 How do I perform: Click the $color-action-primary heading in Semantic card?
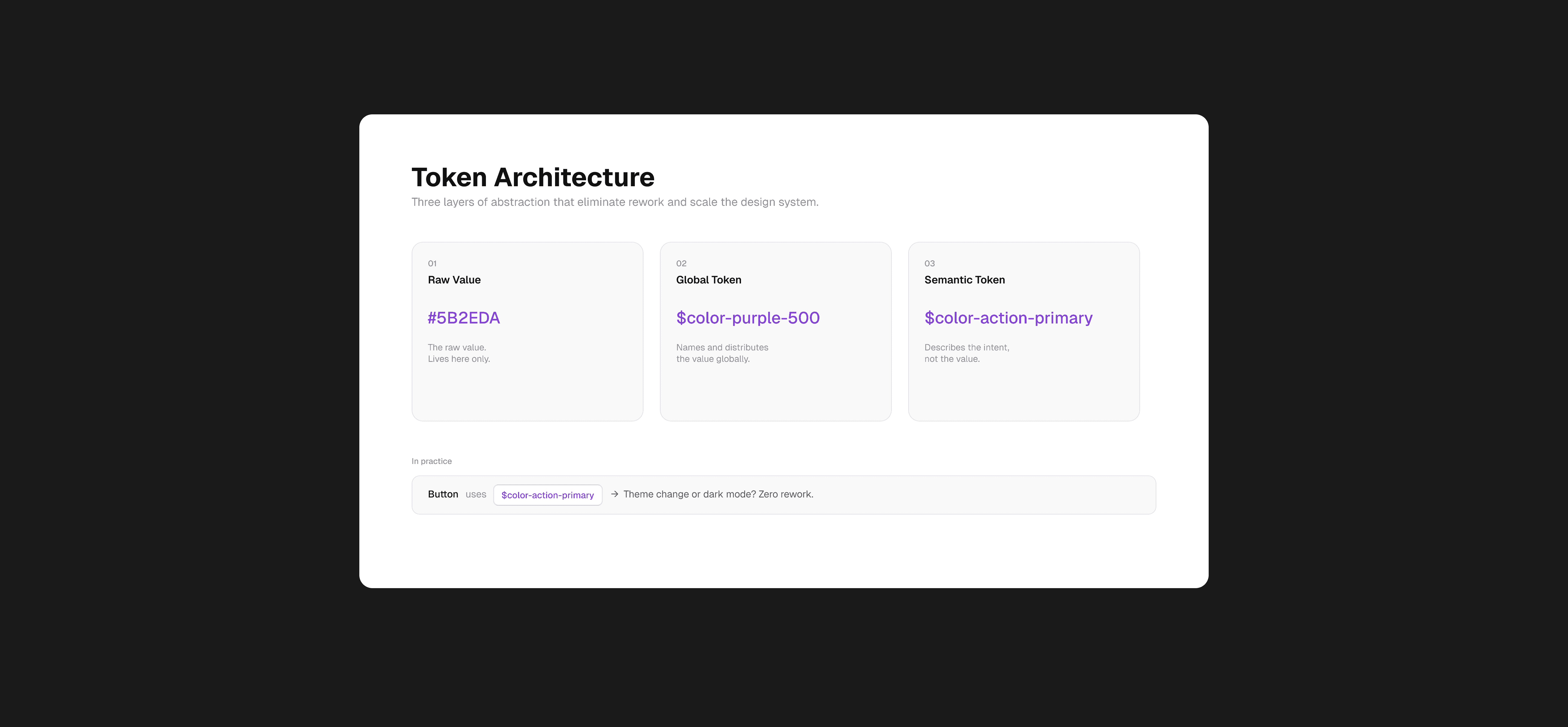coord(1008,318)
